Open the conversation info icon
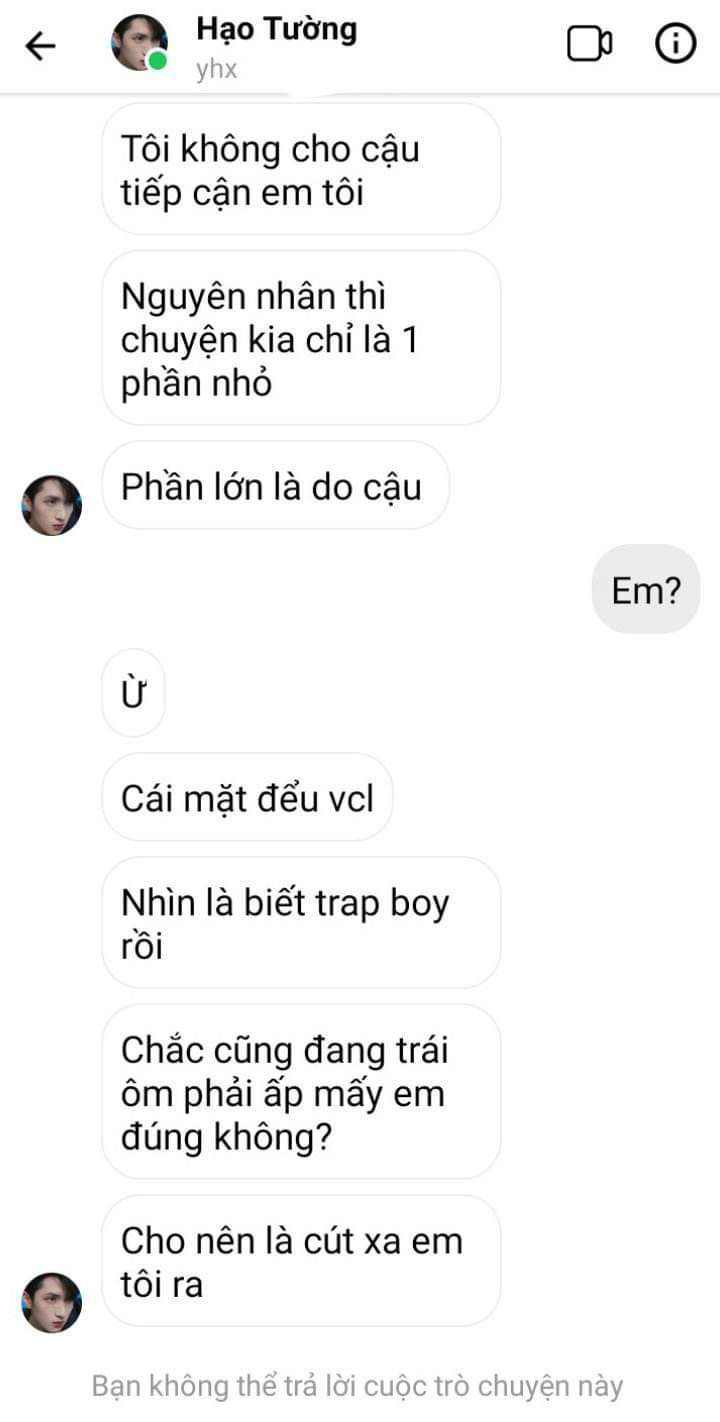The width and height of the screenshot is (720, 1422). [x=675, y=44]
